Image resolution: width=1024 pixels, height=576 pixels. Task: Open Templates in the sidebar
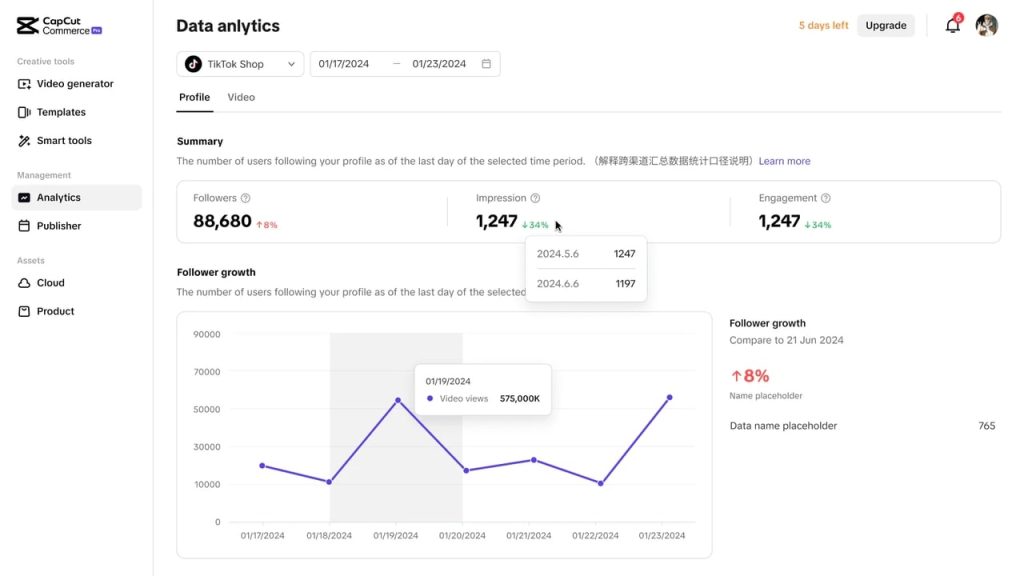[x=61, y=112]
